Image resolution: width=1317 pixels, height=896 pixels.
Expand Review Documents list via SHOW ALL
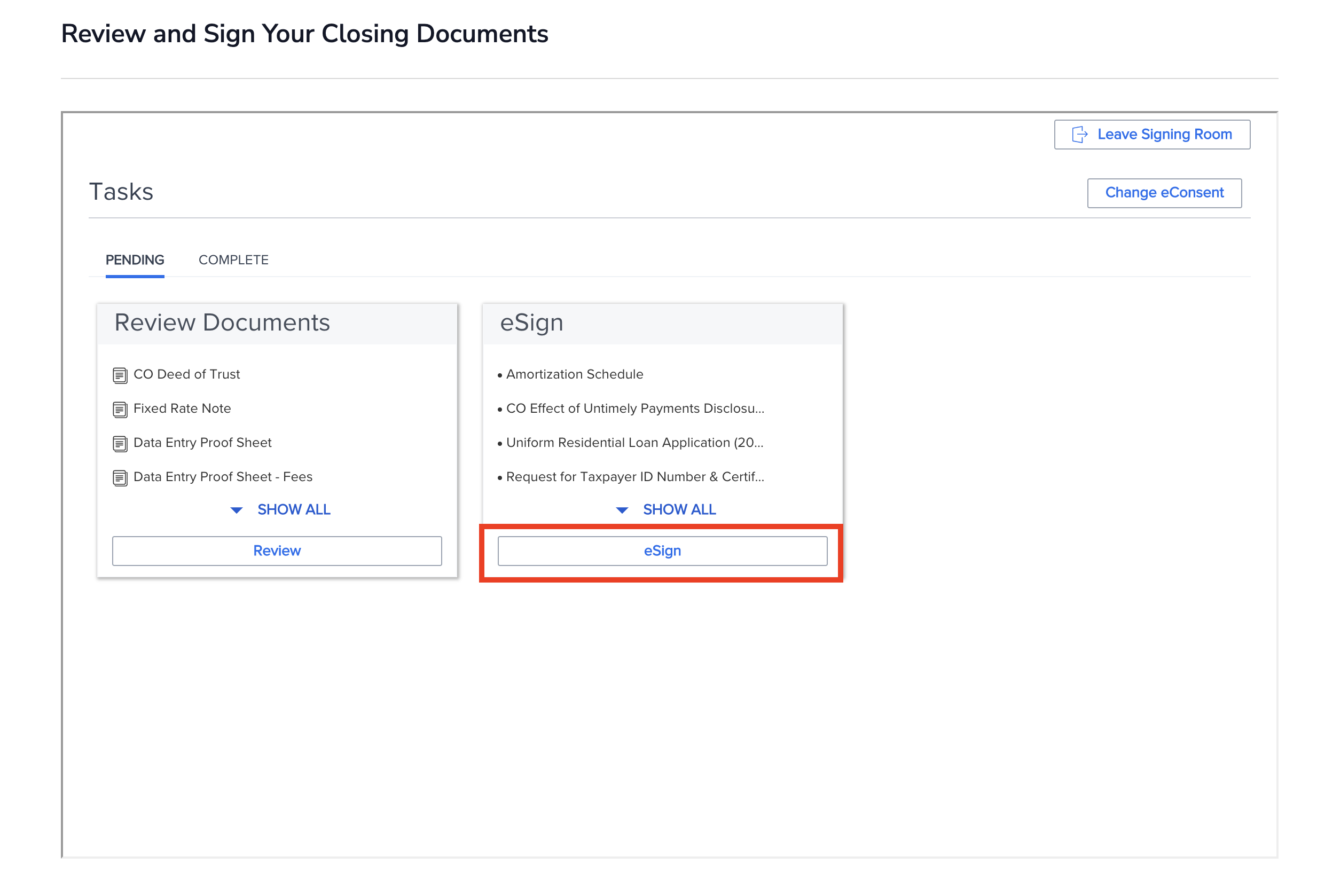point(294,509)
